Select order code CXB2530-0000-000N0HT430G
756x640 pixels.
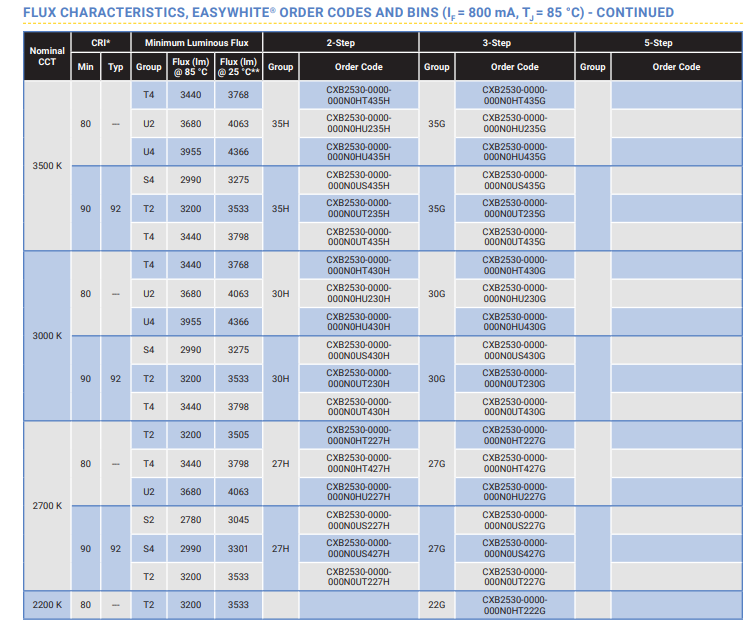pyautogui.click(x=515, y=265)
